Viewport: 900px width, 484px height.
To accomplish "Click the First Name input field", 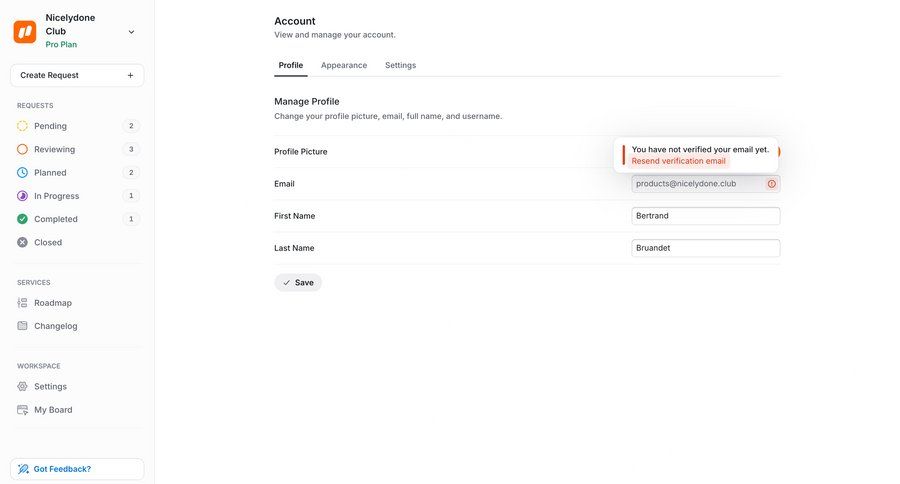I will coord(705,216).
